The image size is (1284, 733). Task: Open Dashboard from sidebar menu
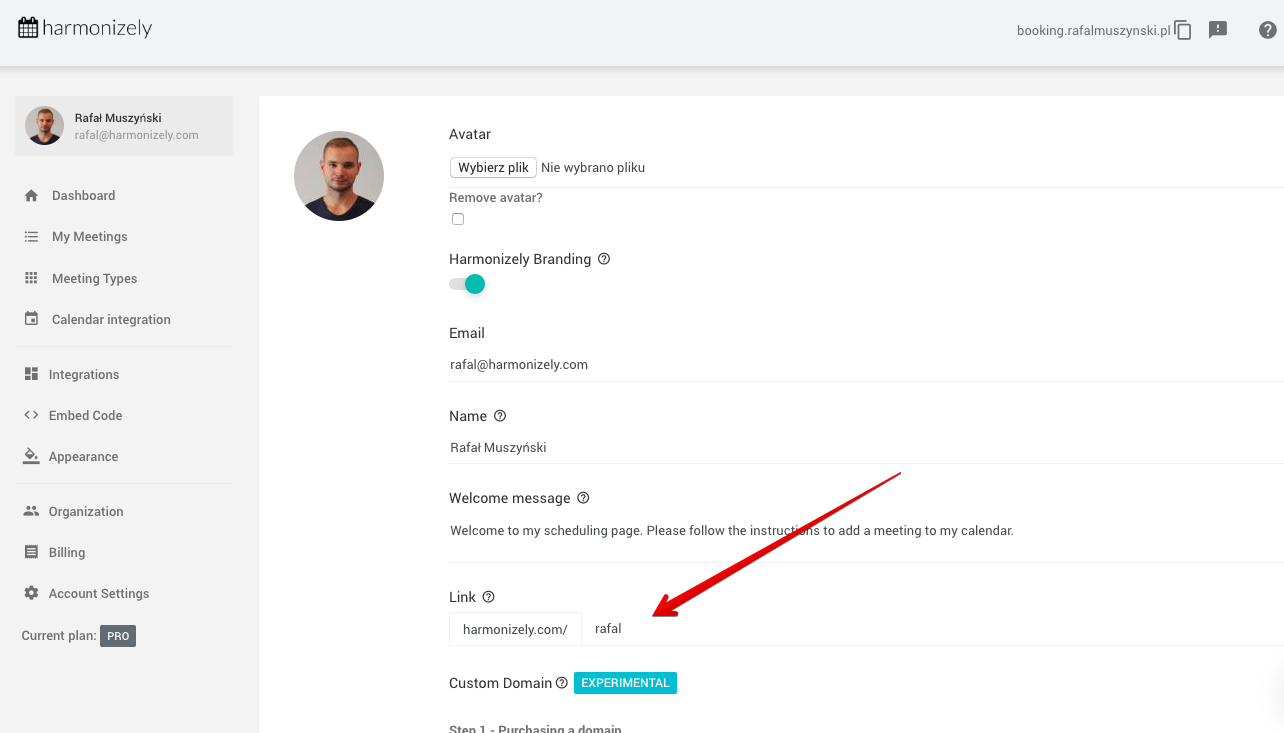[83, 196]
